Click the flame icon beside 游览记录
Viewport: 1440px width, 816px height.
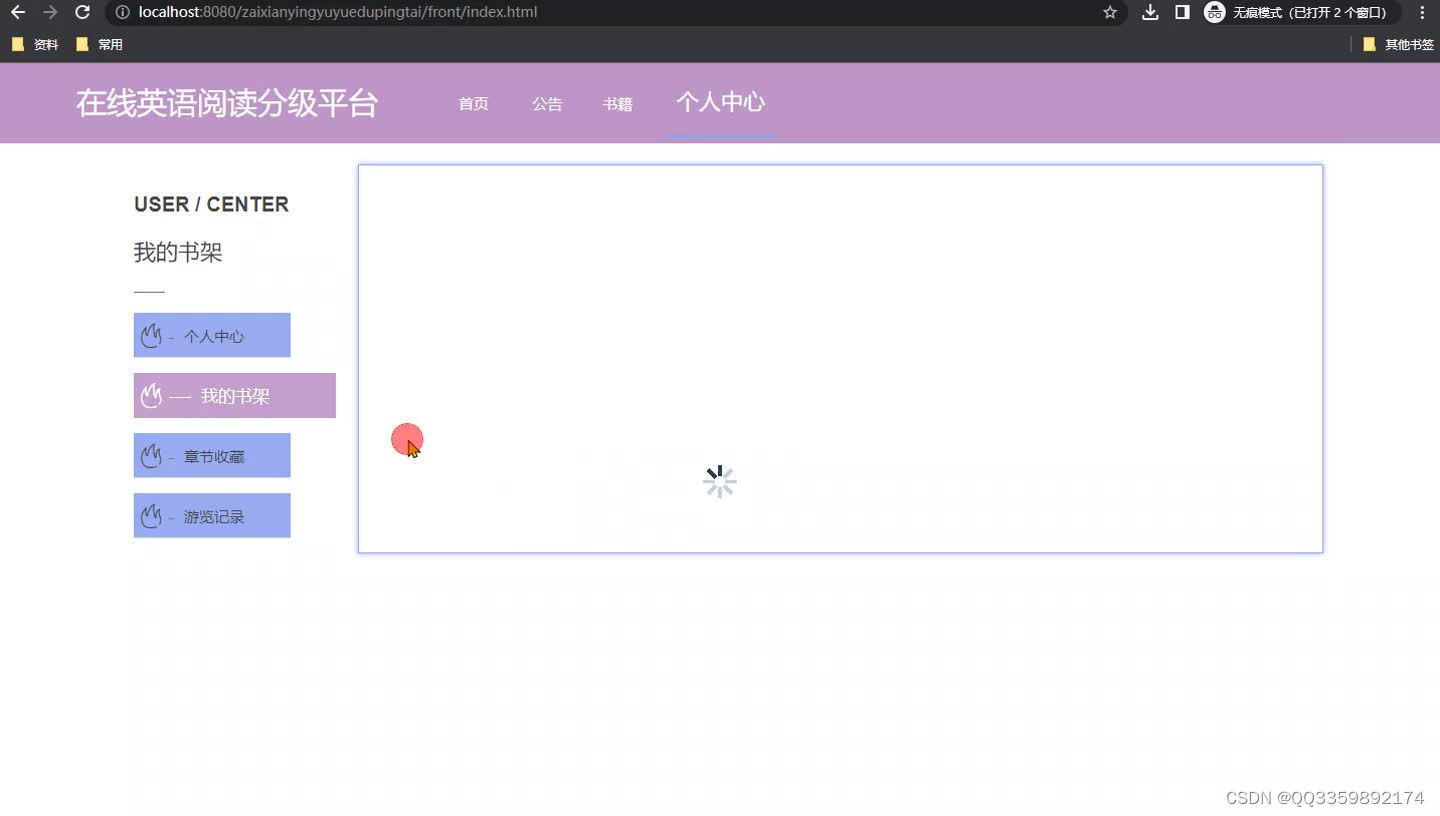(151, 516)
